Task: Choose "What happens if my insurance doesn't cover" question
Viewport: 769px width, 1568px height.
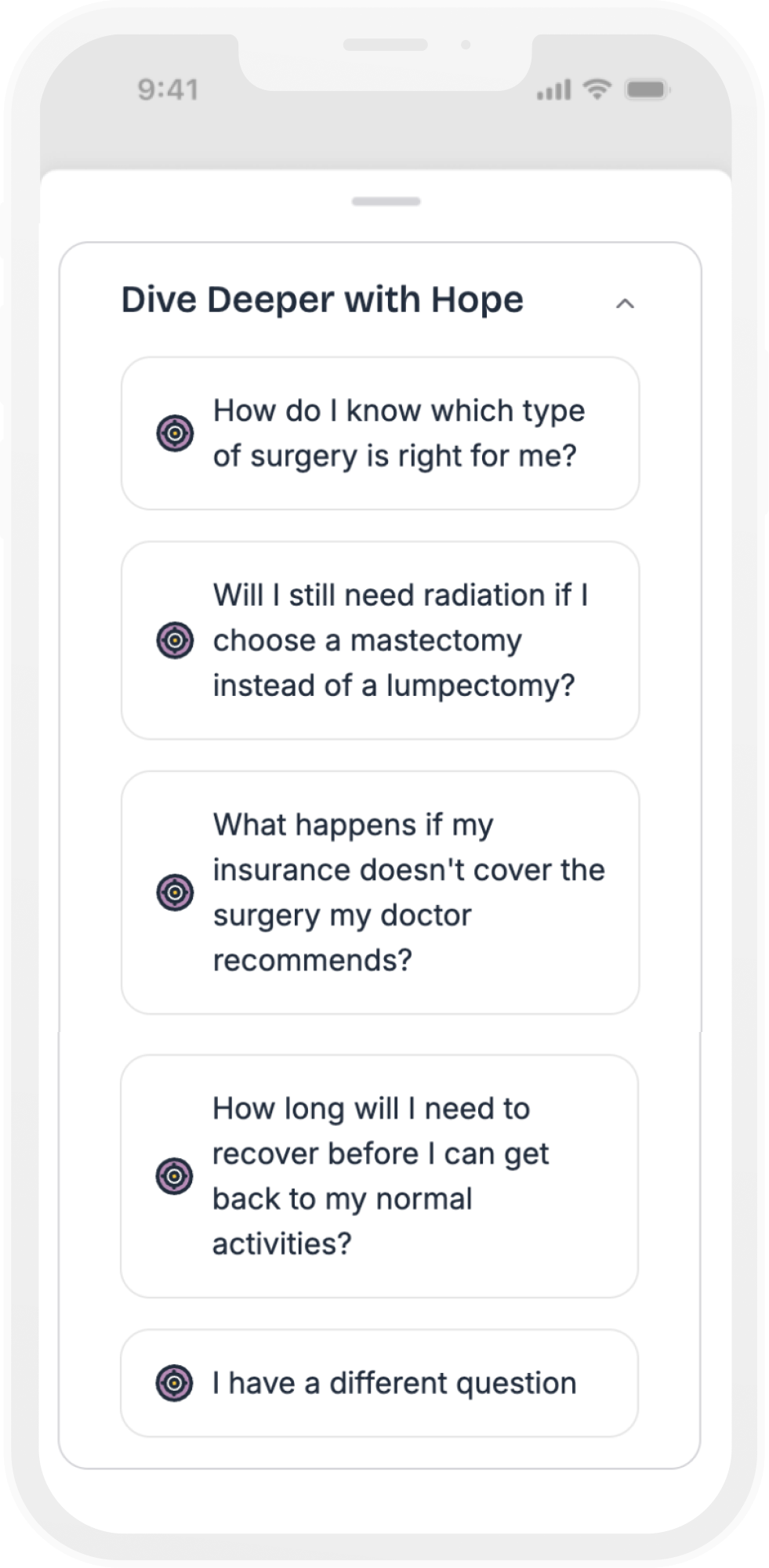Action: tap(408, 892)
